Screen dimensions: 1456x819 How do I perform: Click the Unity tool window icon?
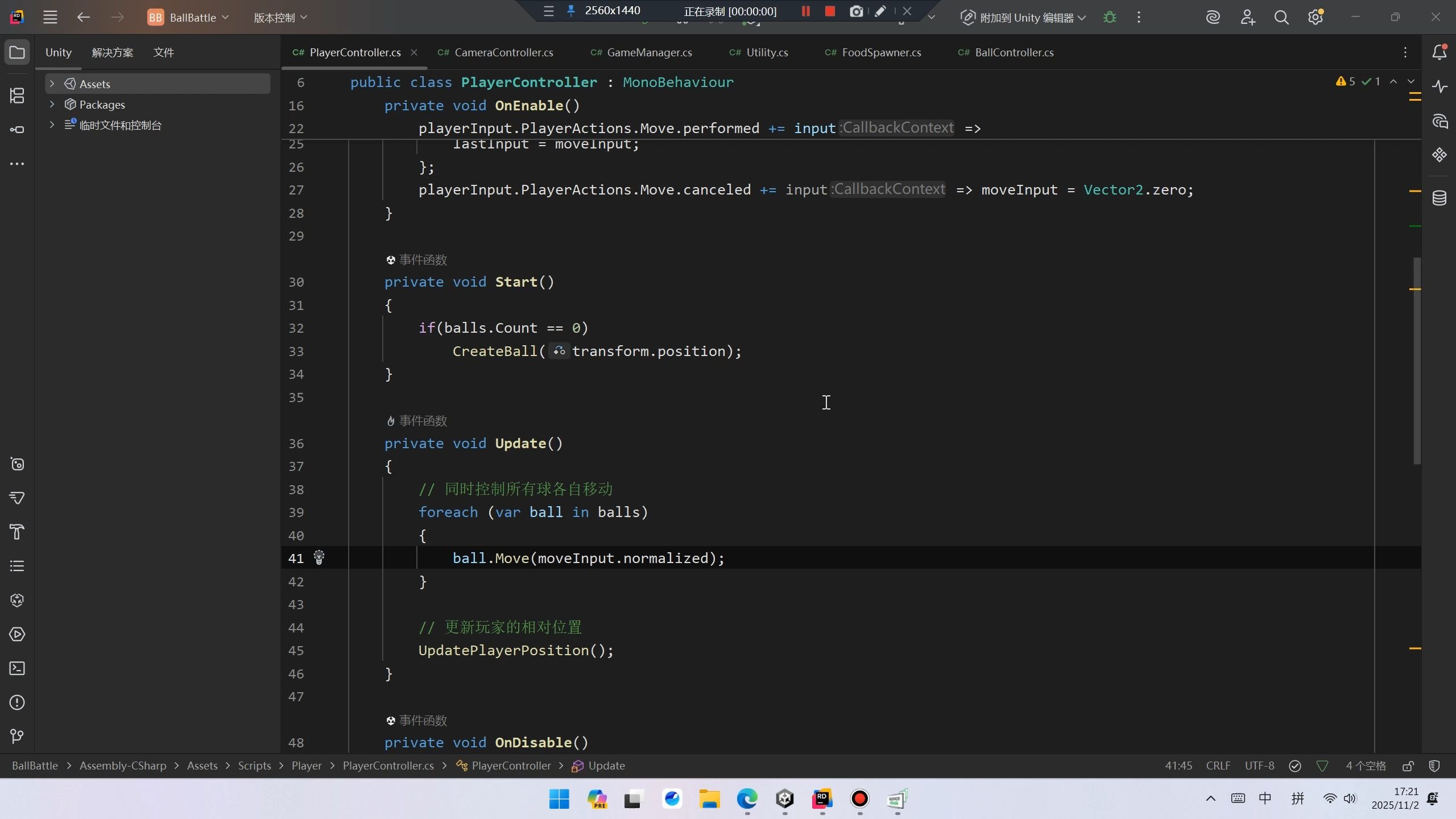tap(17, 600)
